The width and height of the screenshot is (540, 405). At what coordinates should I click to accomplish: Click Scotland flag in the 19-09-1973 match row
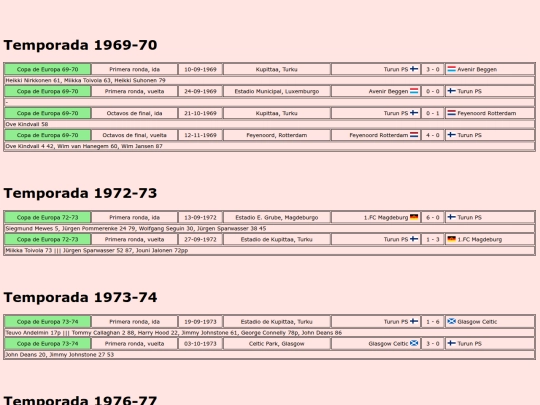coord(451,321)
